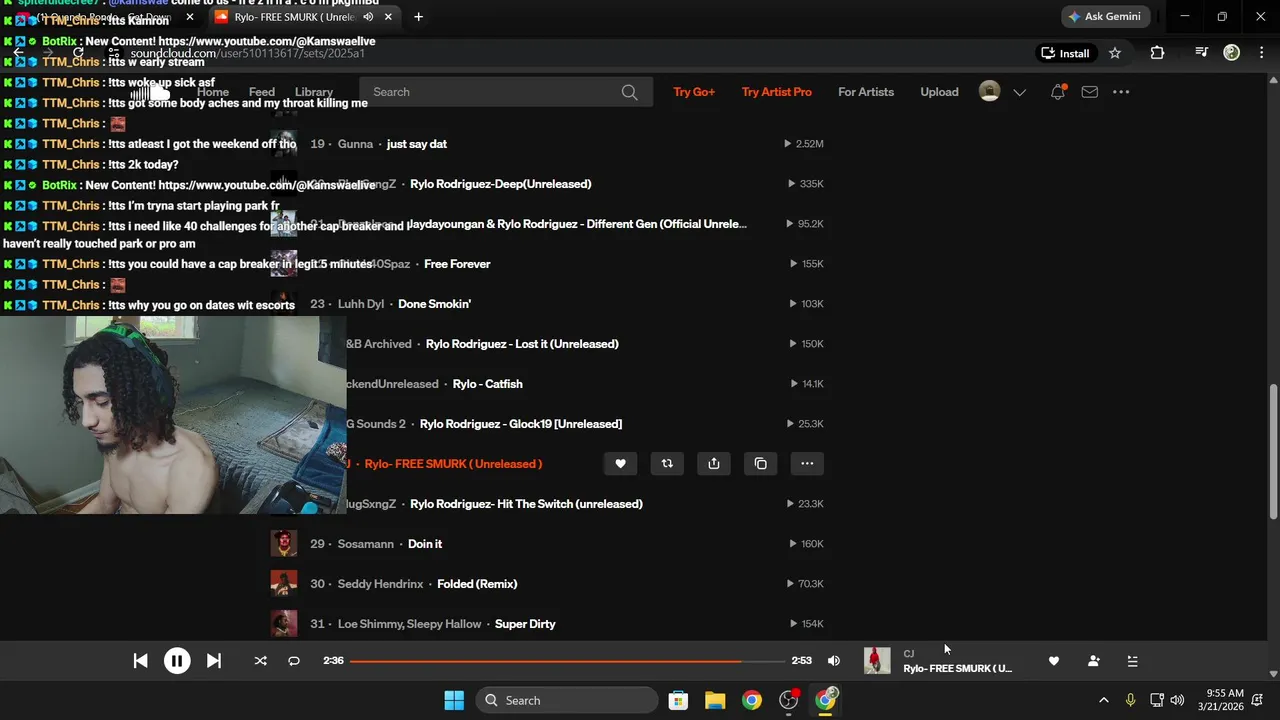Screen dimensions: 1280x720
Task: Open OBS Studio from taskbar
Action: (789, 700)
